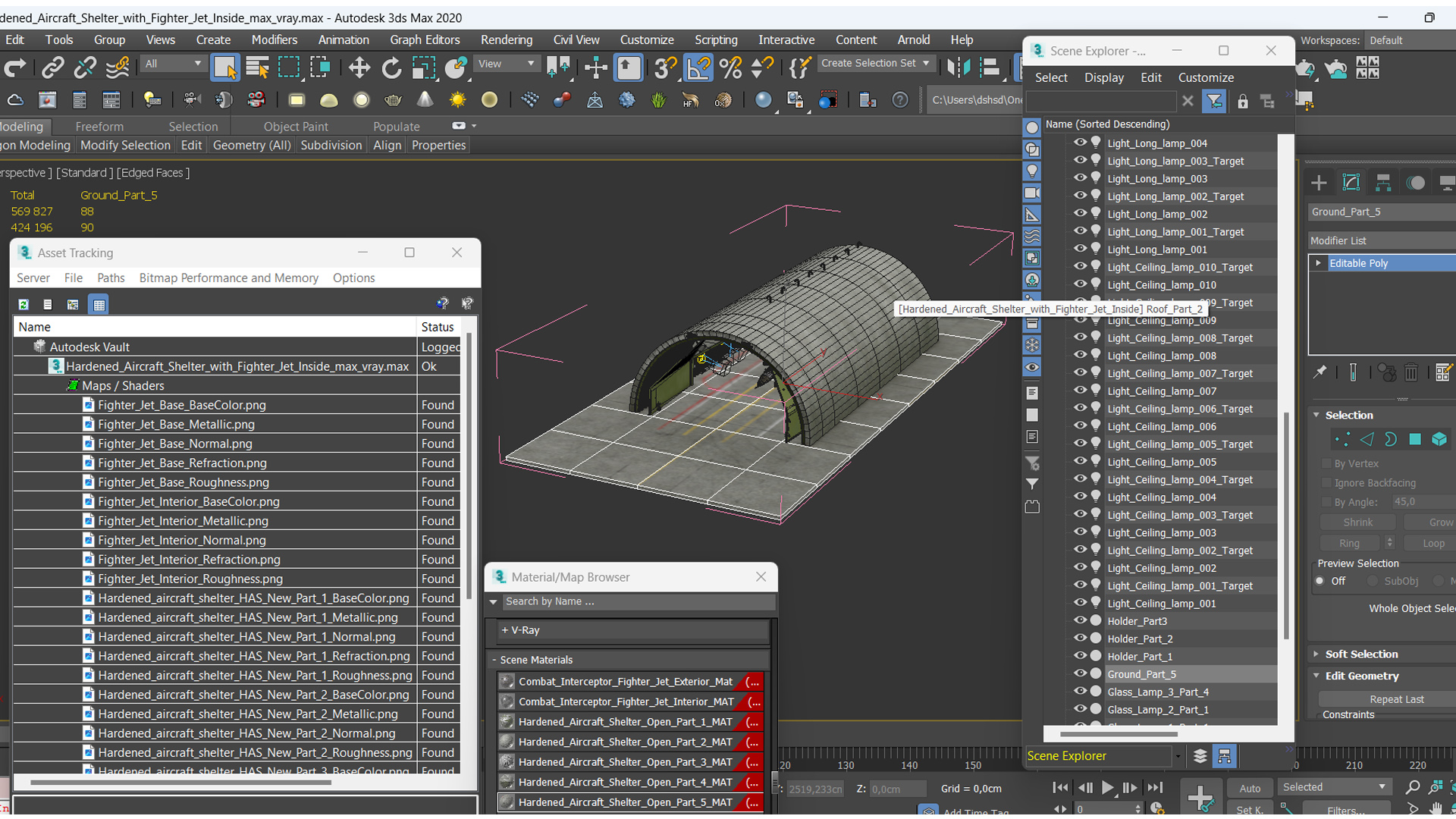Select the Rotate transform tool
The image size is (1456, 819).
point(391,68)
